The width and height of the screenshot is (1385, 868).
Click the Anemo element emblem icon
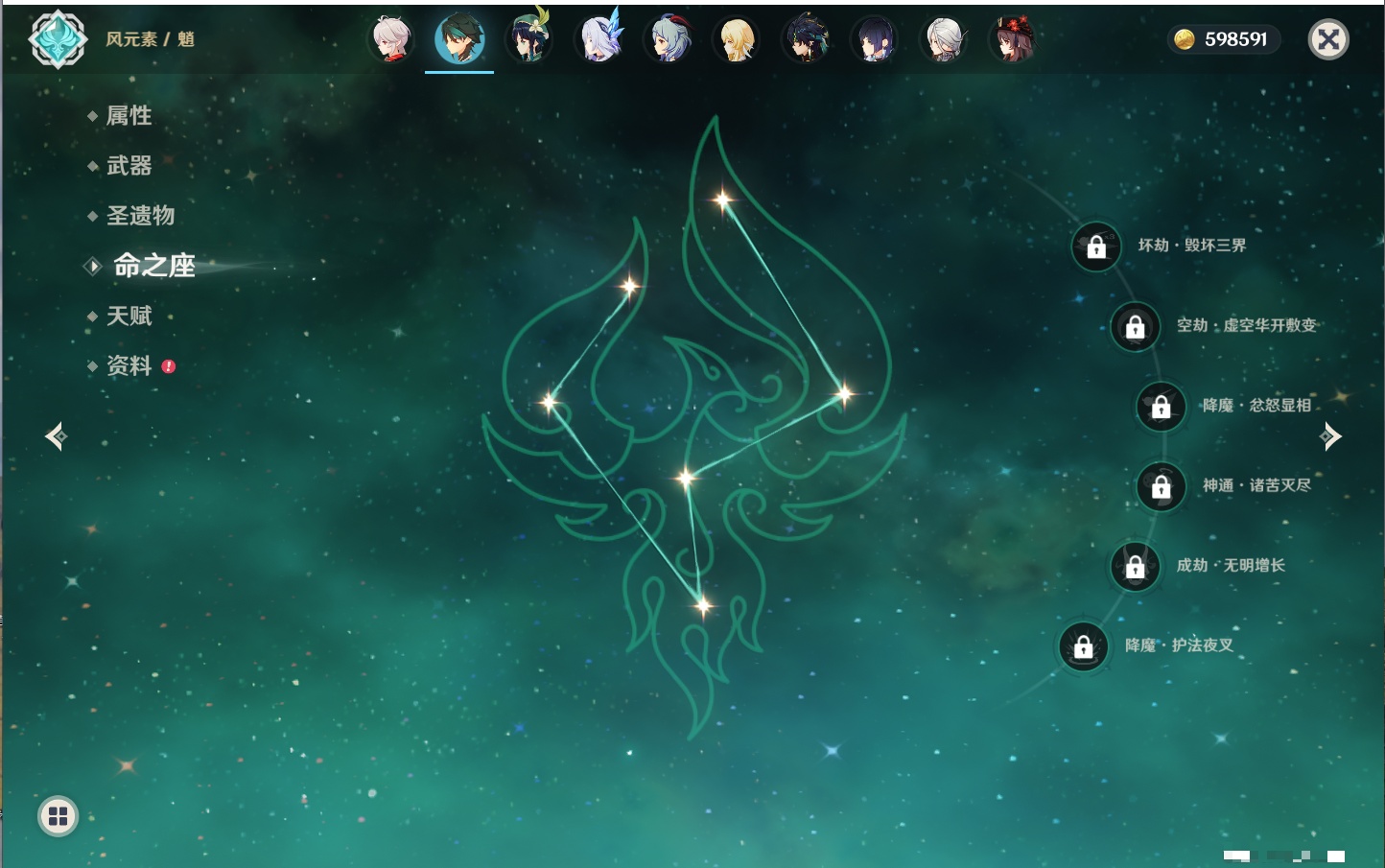[x=58, y=39]
